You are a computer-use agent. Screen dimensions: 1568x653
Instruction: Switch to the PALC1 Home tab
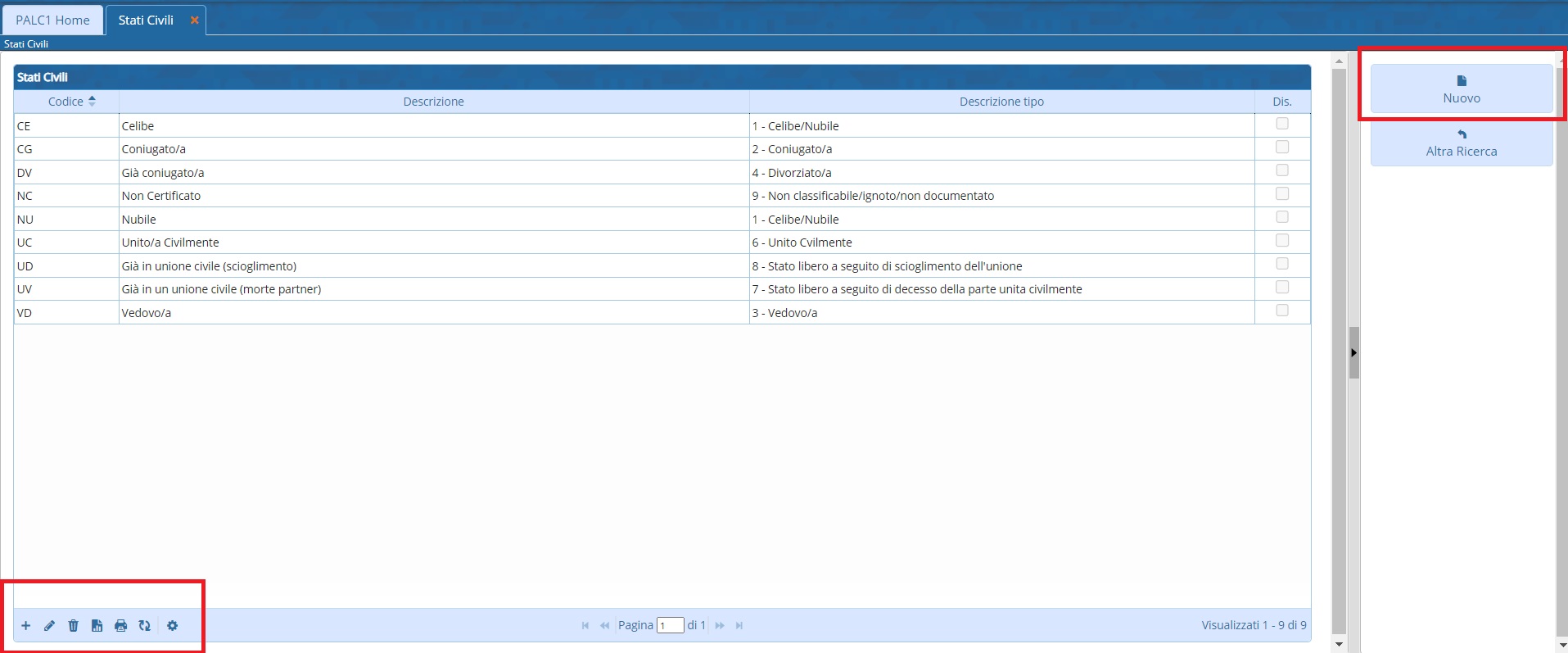pyautogui.click(x=53, y=20)
